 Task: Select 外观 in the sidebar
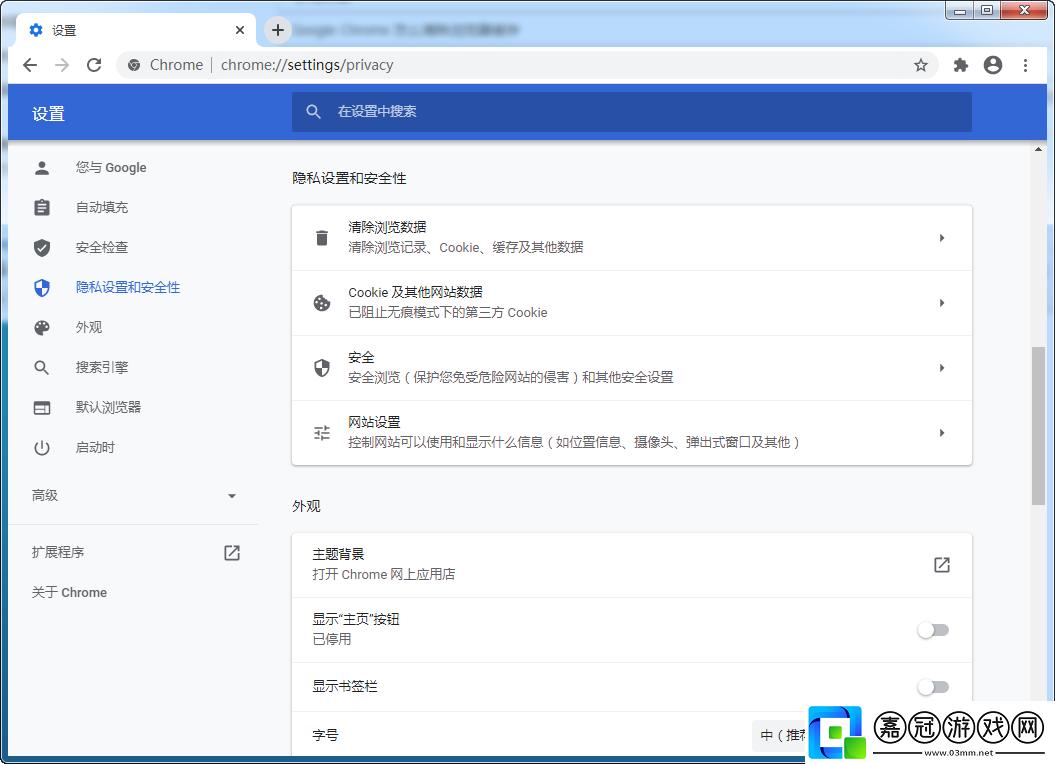89,327
